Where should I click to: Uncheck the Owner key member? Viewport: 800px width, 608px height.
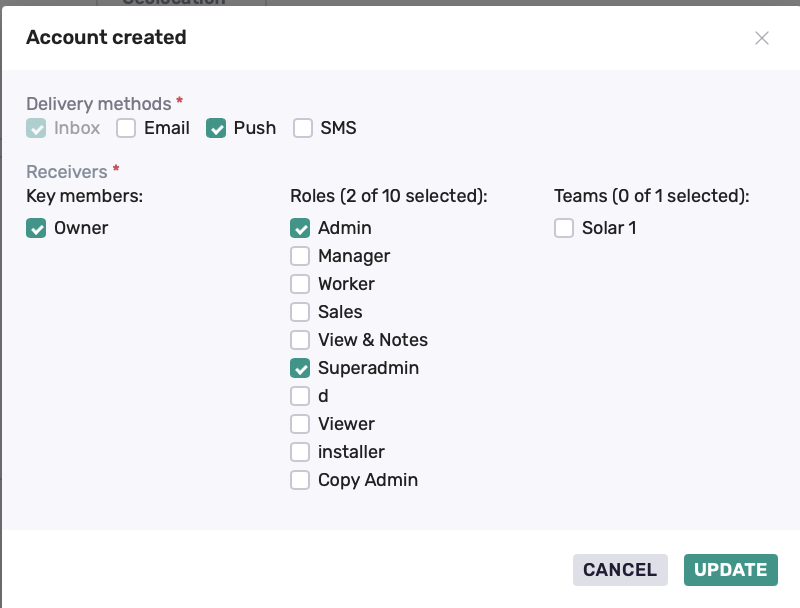pyautogui.click(x=36, y=228)
